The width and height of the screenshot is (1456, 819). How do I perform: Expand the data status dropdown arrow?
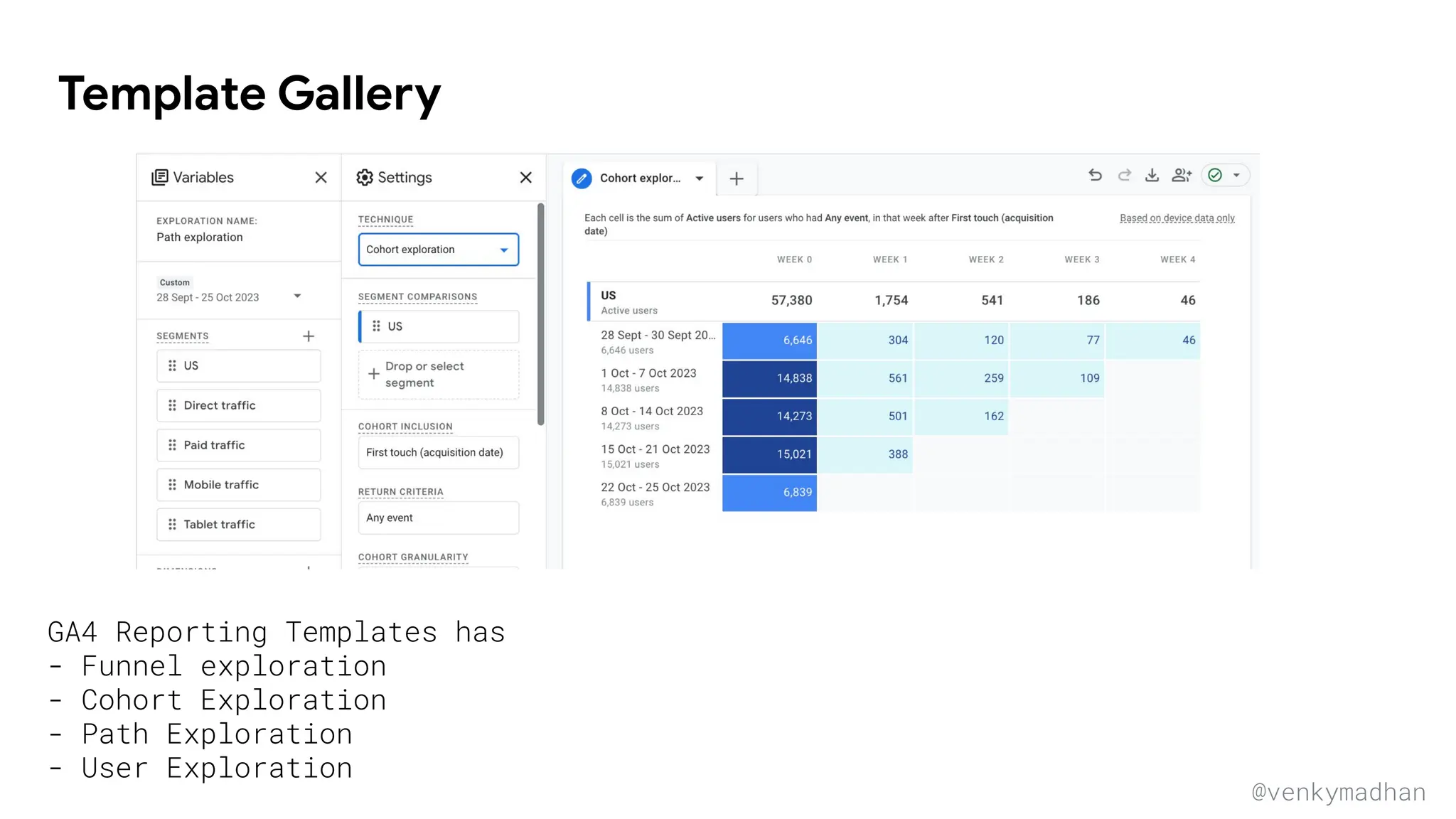tap(1236, 176)
